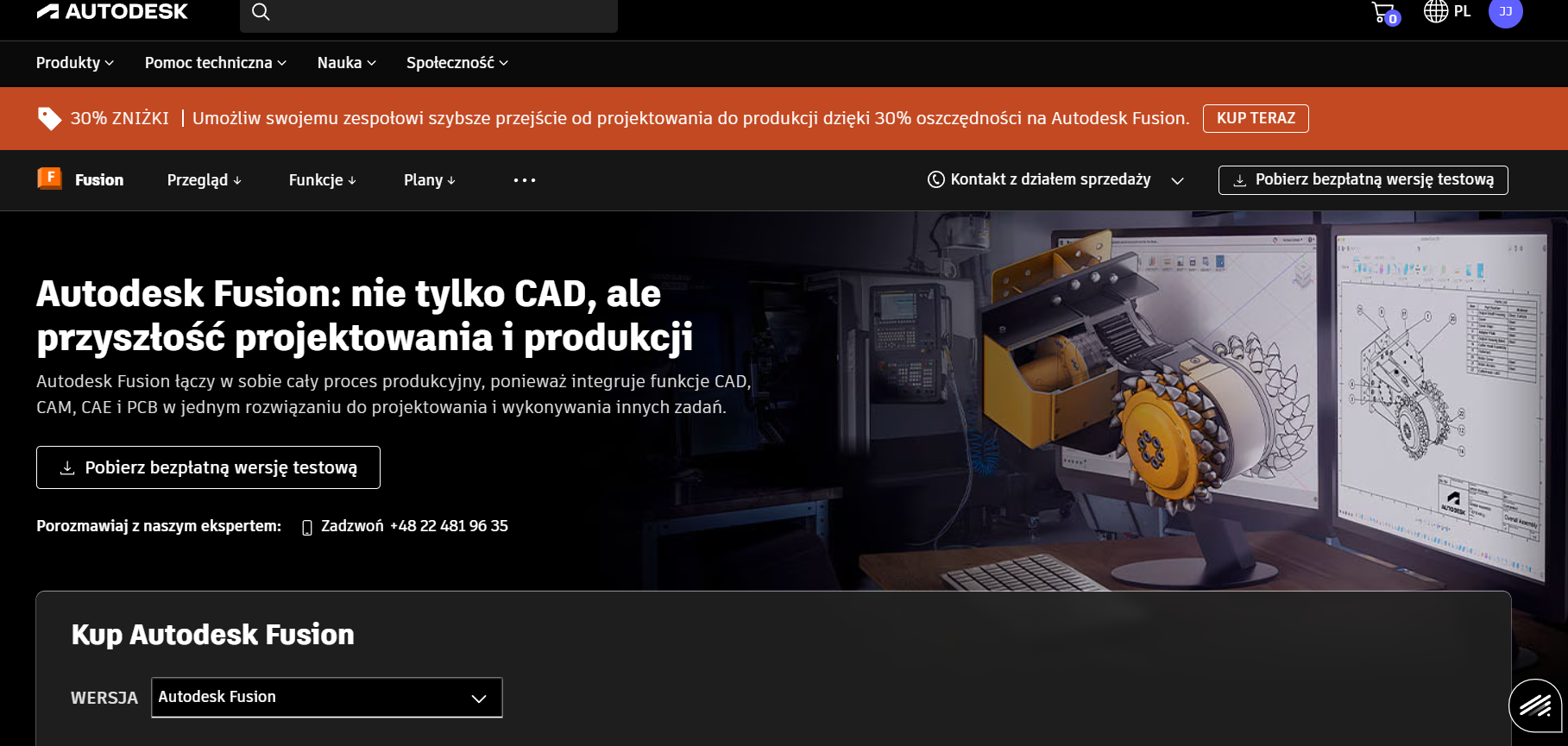Expand the Kontakt z działem sprzedaży chevron
Viewport: 1568px width, 746px height.
coord(1177,180)
